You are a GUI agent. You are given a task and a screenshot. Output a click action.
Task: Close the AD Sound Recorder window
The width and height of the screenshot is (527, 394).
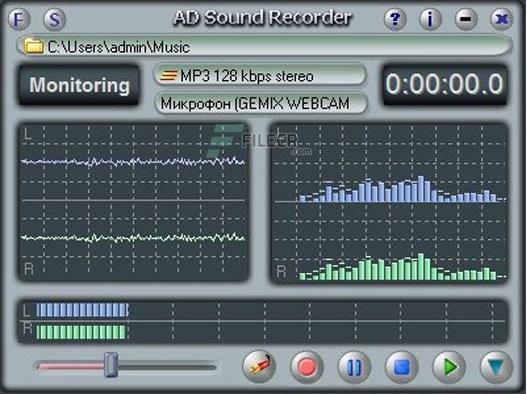click(x=501, y=18)
